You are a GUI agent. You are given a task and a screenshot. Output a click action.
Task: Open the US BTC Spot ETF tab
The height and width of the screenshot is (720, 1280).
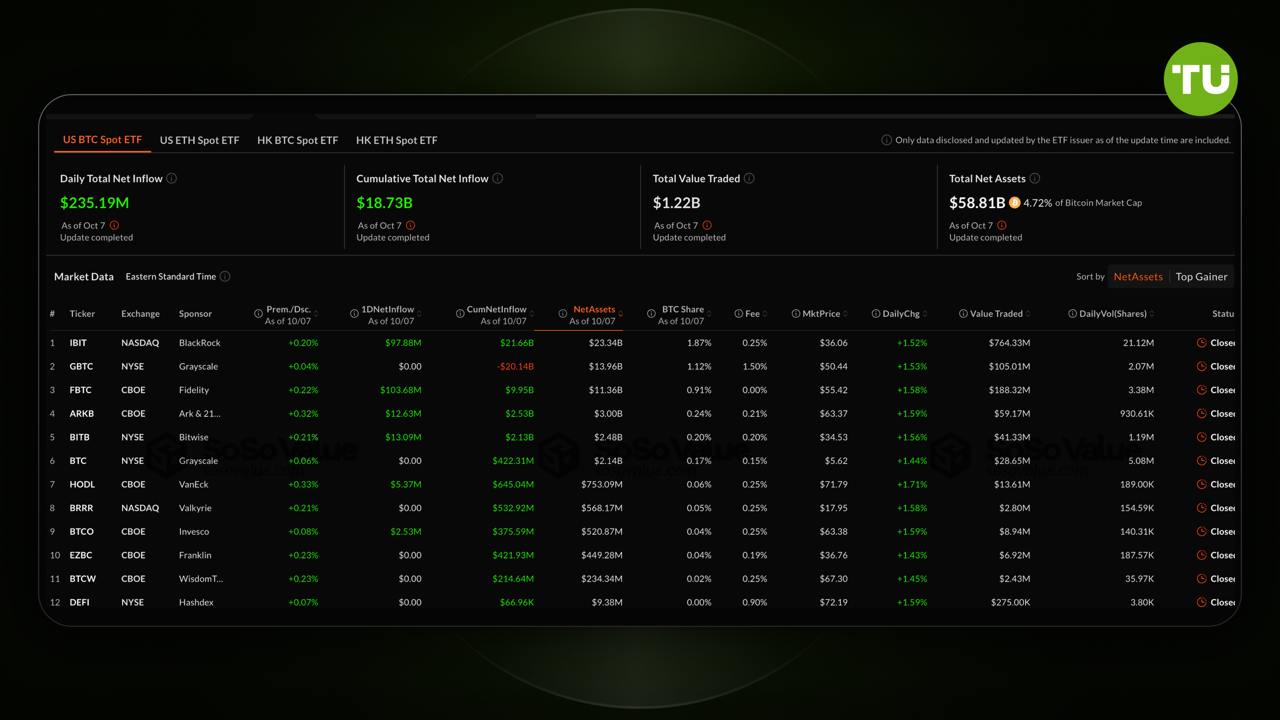pyautogui.click(x=102, y=140)
